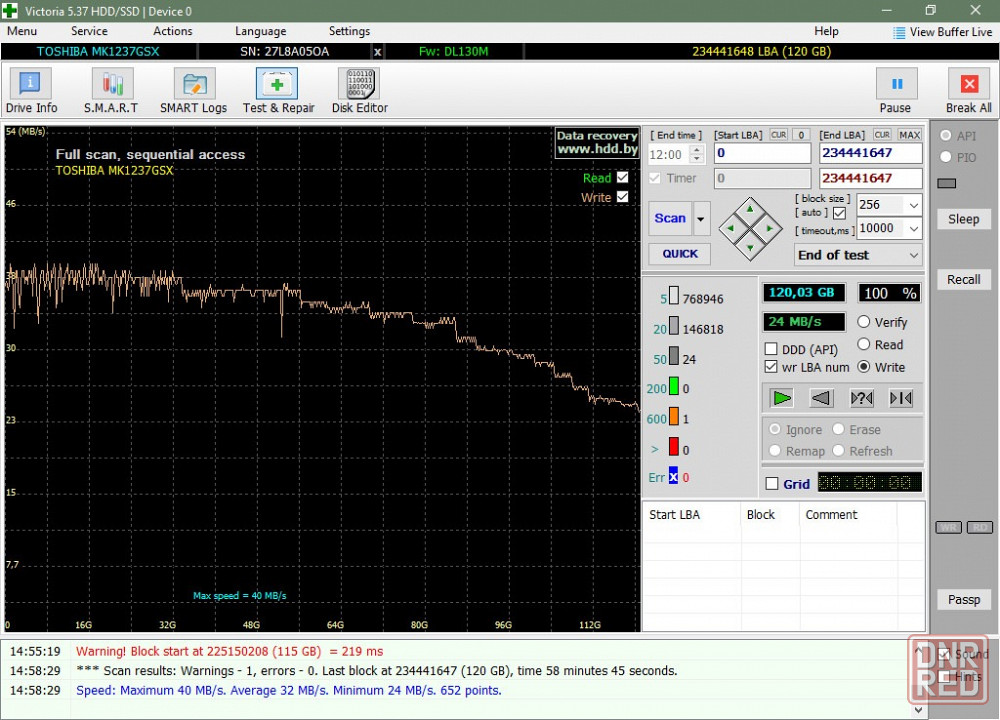The width and height of the screenshot is (1000, 720).
Task: Click the red slow block swatch
Action: [x=673, y=447]
